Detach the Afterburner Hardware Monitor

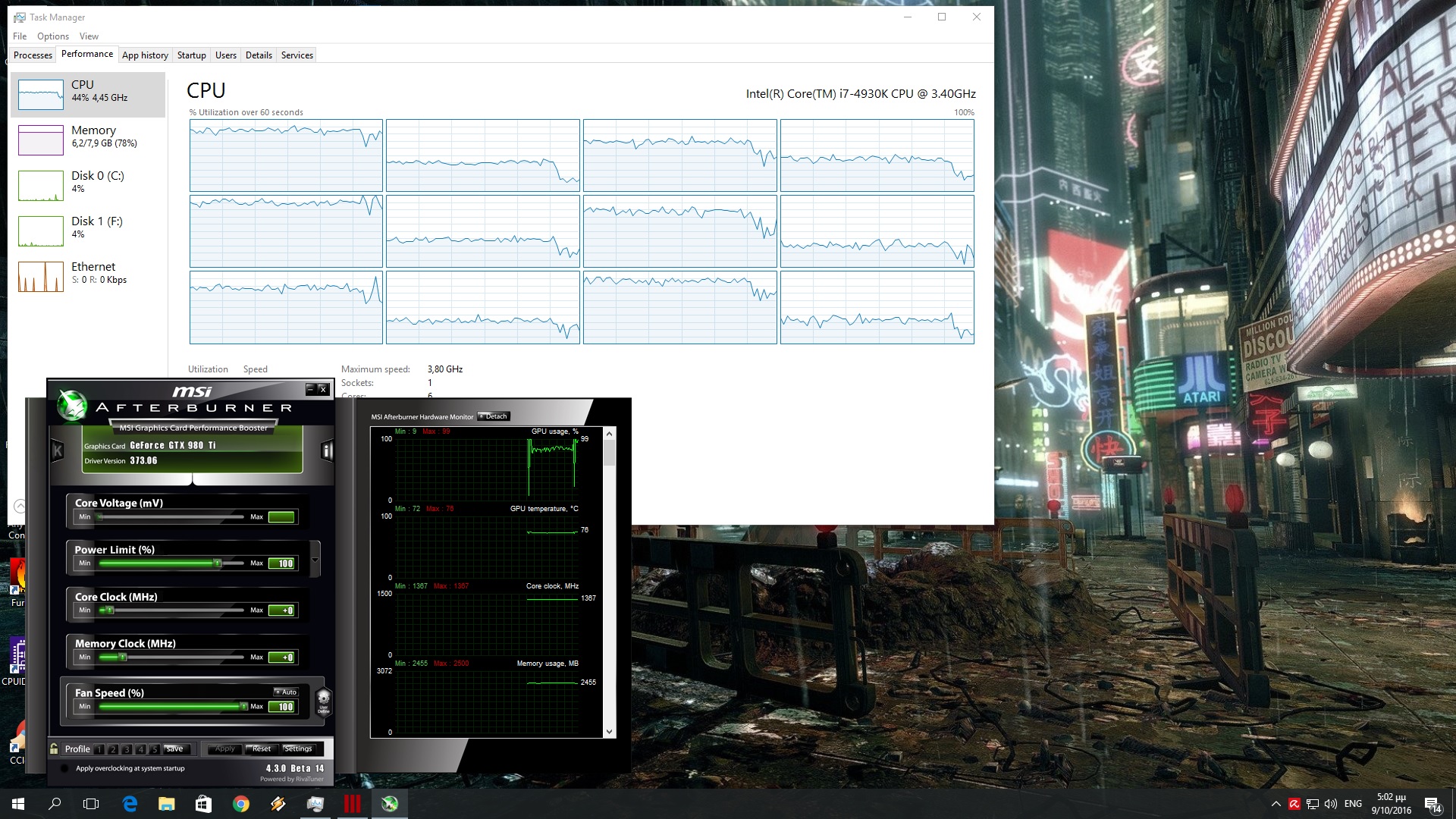coord(494,416)
